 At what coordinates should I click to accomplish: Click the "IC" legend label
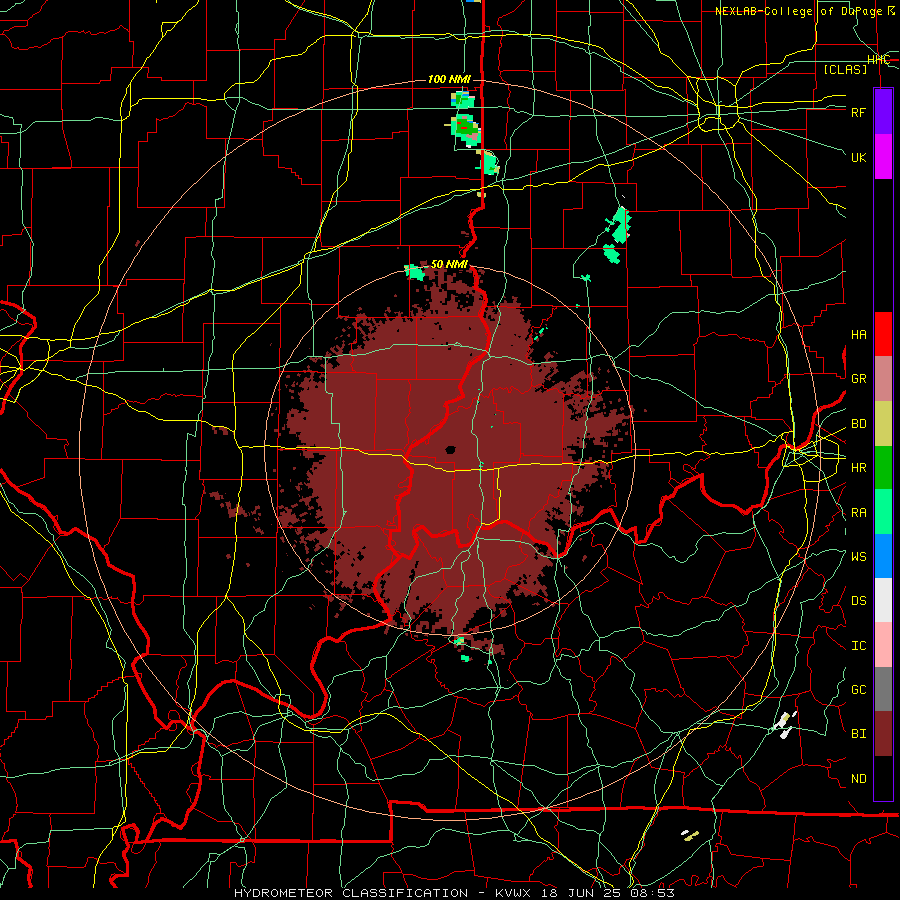point(858,645)
